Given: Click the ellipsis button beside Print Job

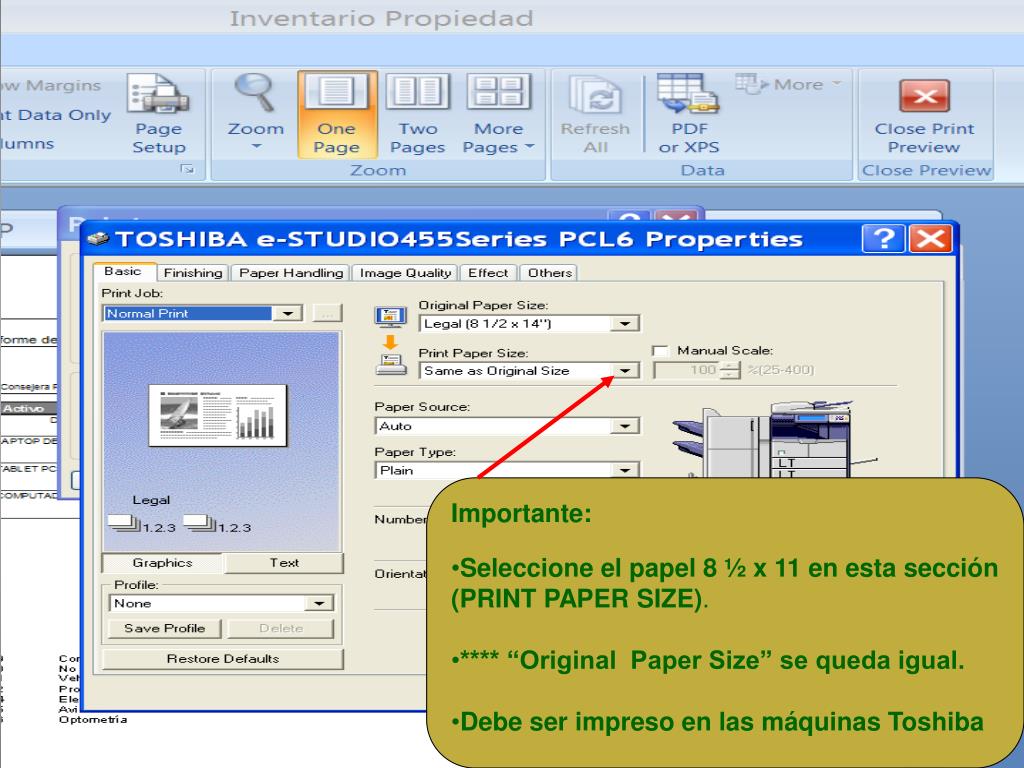Looking at the screenshot, I should 327,313.
